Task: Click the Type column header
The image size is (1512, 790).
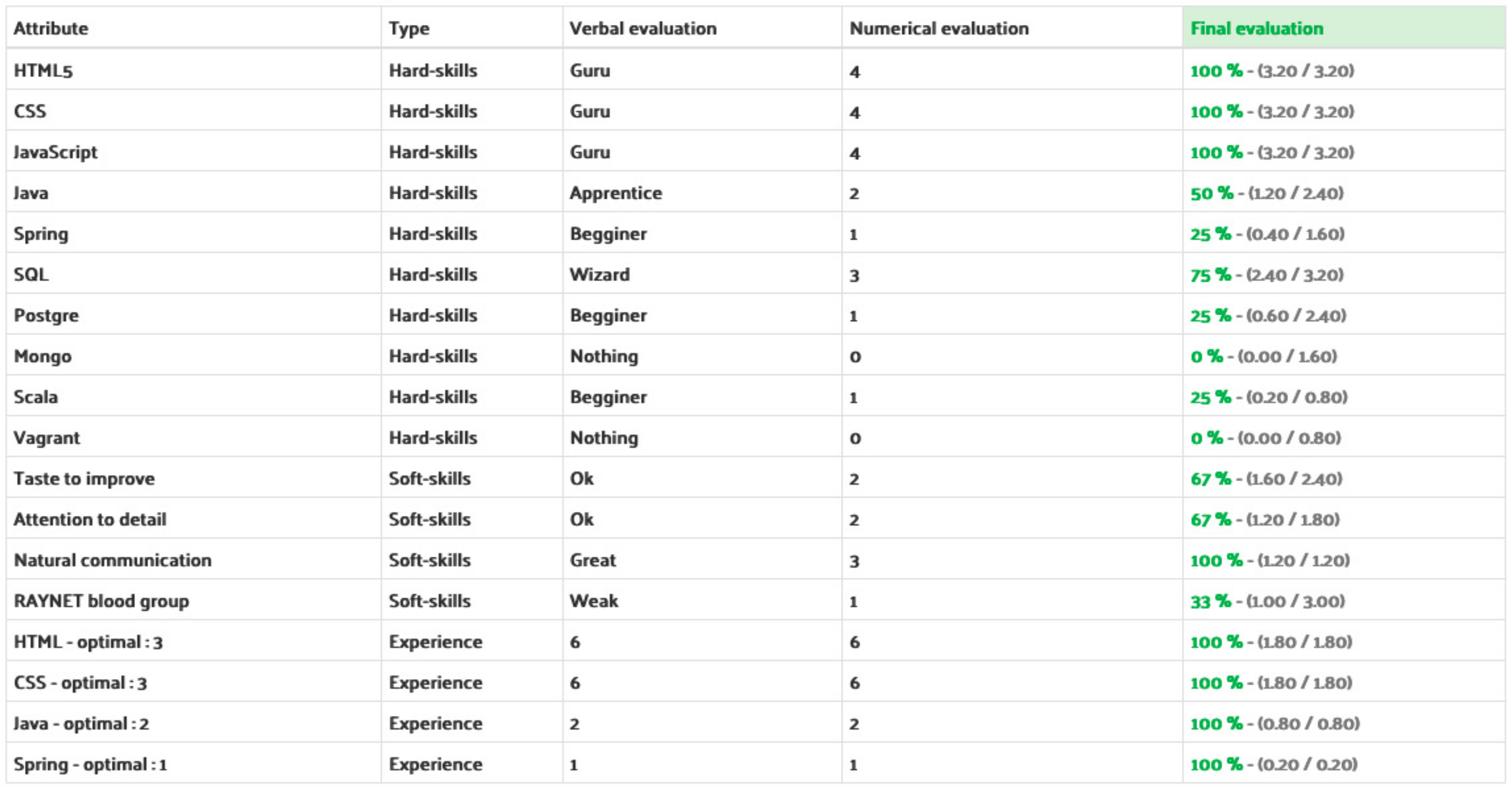Action: coord(409,28)
